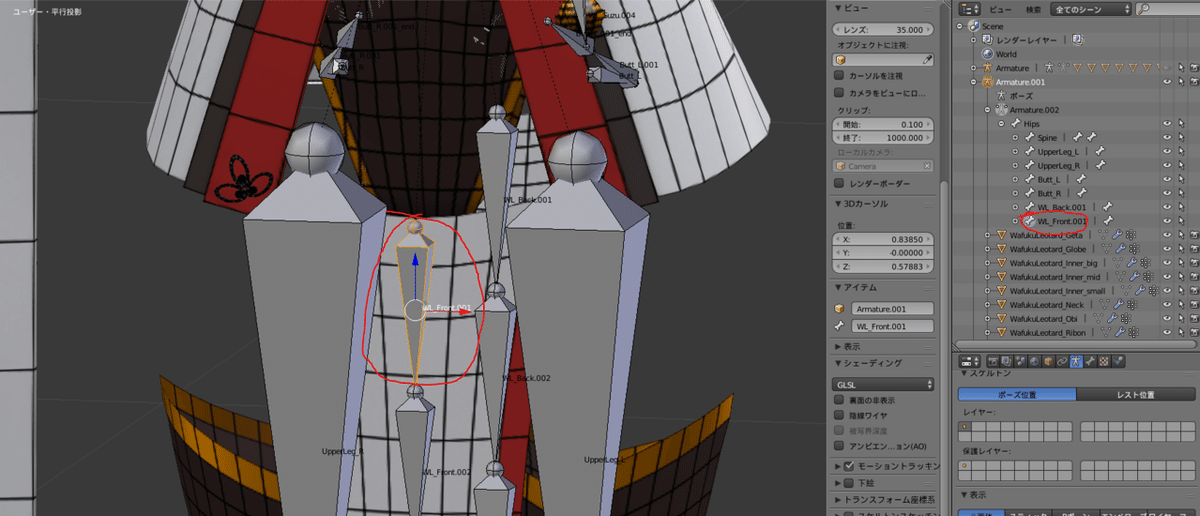Screen dimensions: 1200x516
Task: Toggle visibility eye for Hips bone
Action: (x=1167, y=124)
